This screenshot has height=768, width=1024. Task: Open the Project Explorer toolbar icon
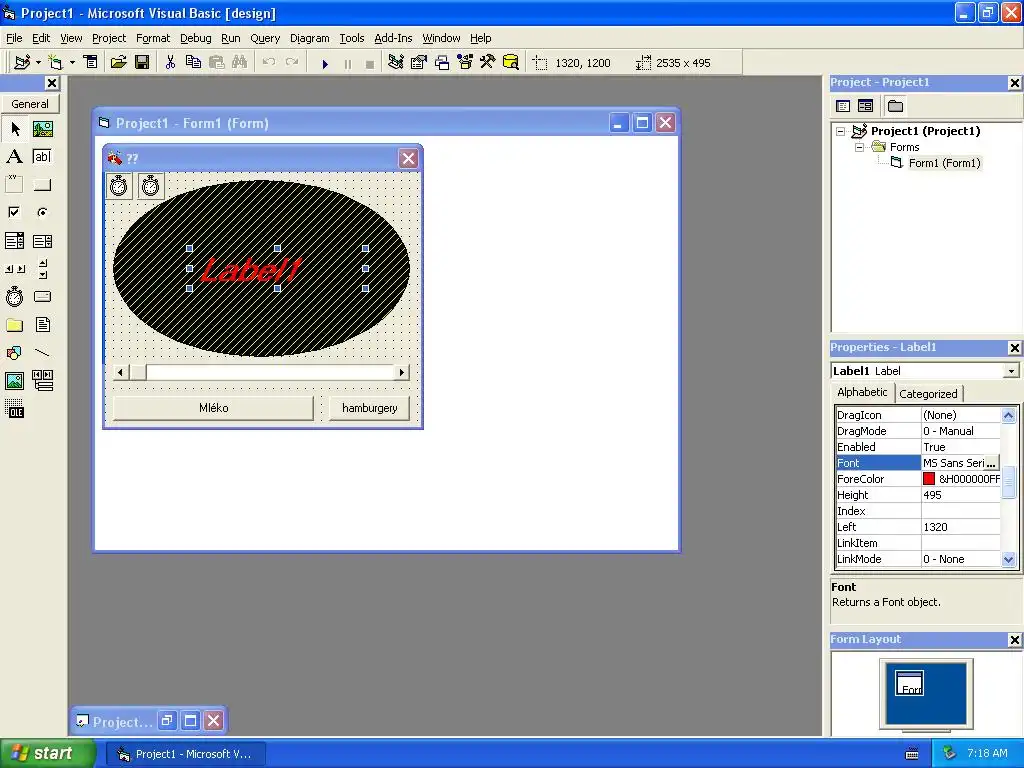(396, 63)
